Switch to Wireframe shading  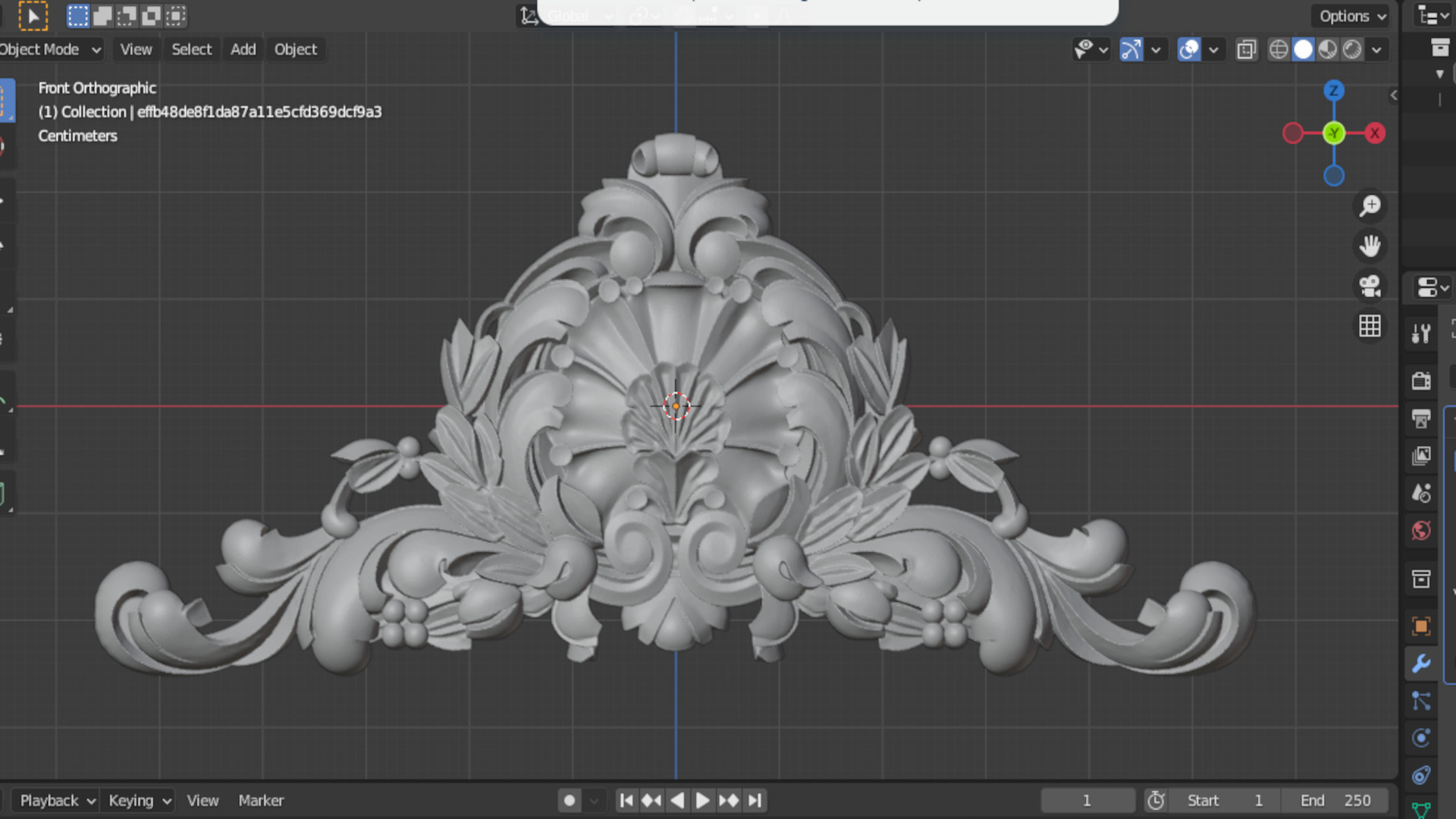[1279, 49]
